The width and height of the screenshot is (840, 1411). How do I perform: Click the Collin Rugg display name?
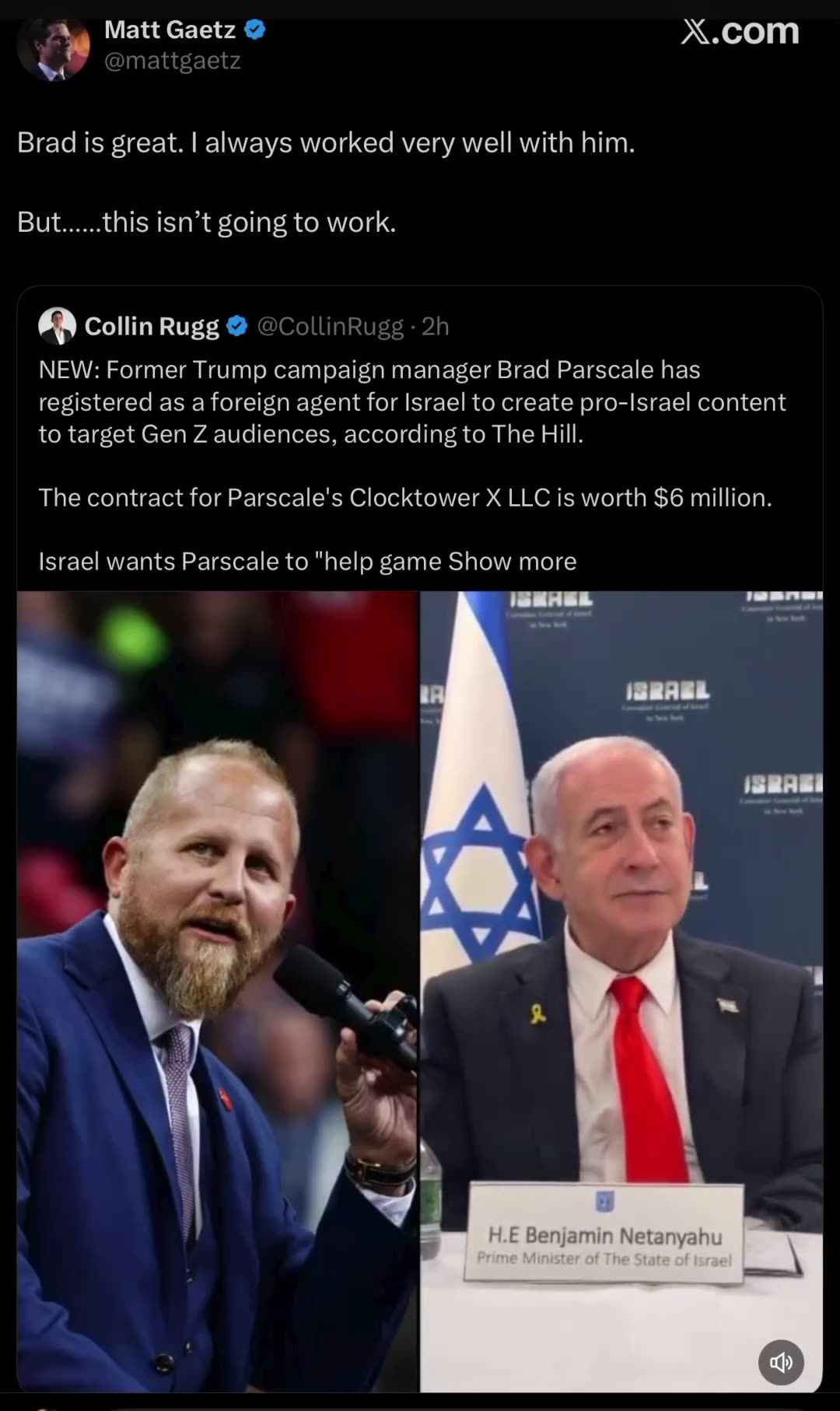[x=152, y=327]
